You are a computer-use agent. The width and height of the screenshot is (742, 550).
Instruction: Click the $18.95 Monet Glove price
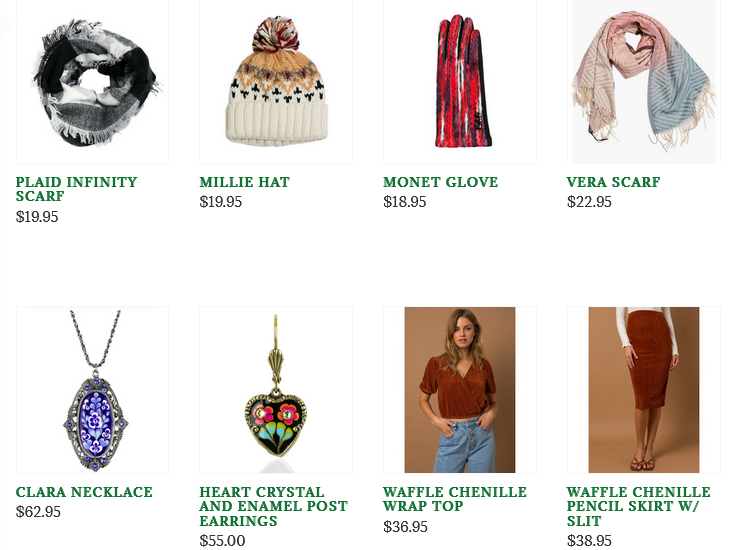405,202
